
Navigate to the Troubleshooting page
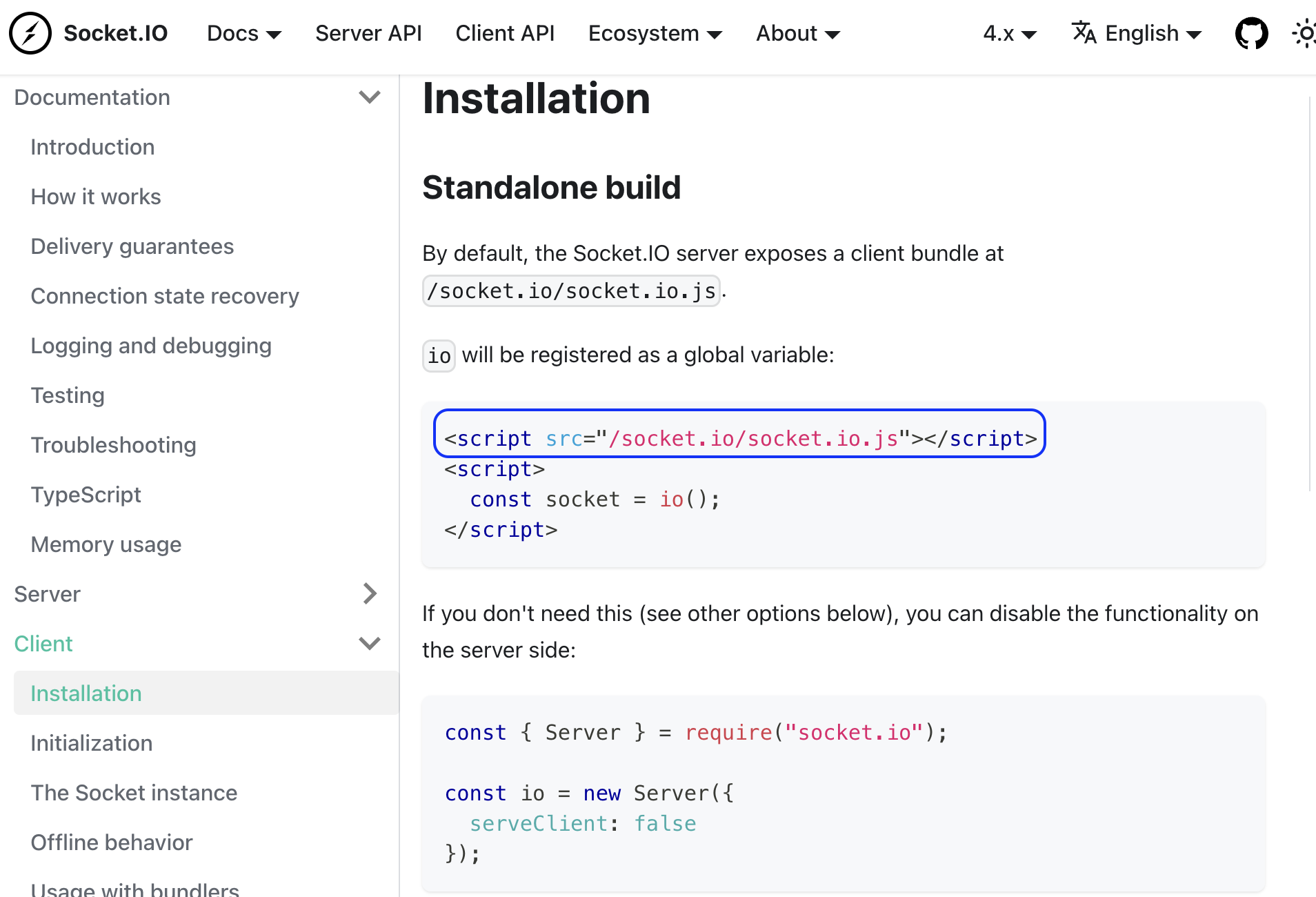[114, 444]
